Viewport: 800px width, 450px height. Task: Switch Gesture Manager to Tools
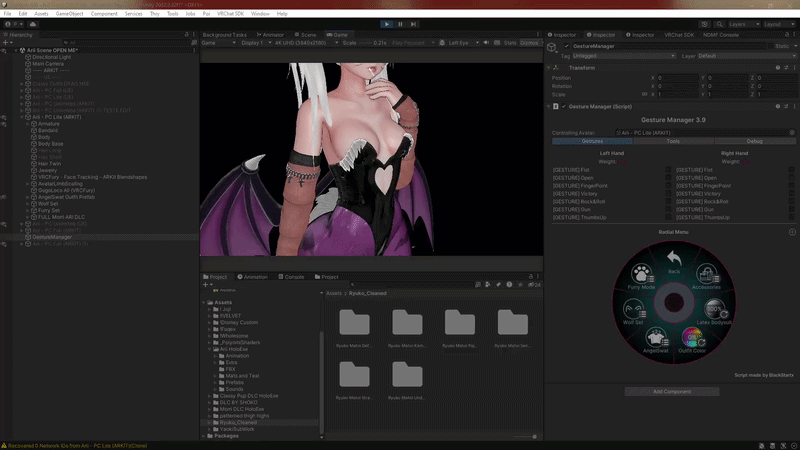coord(673,141)
